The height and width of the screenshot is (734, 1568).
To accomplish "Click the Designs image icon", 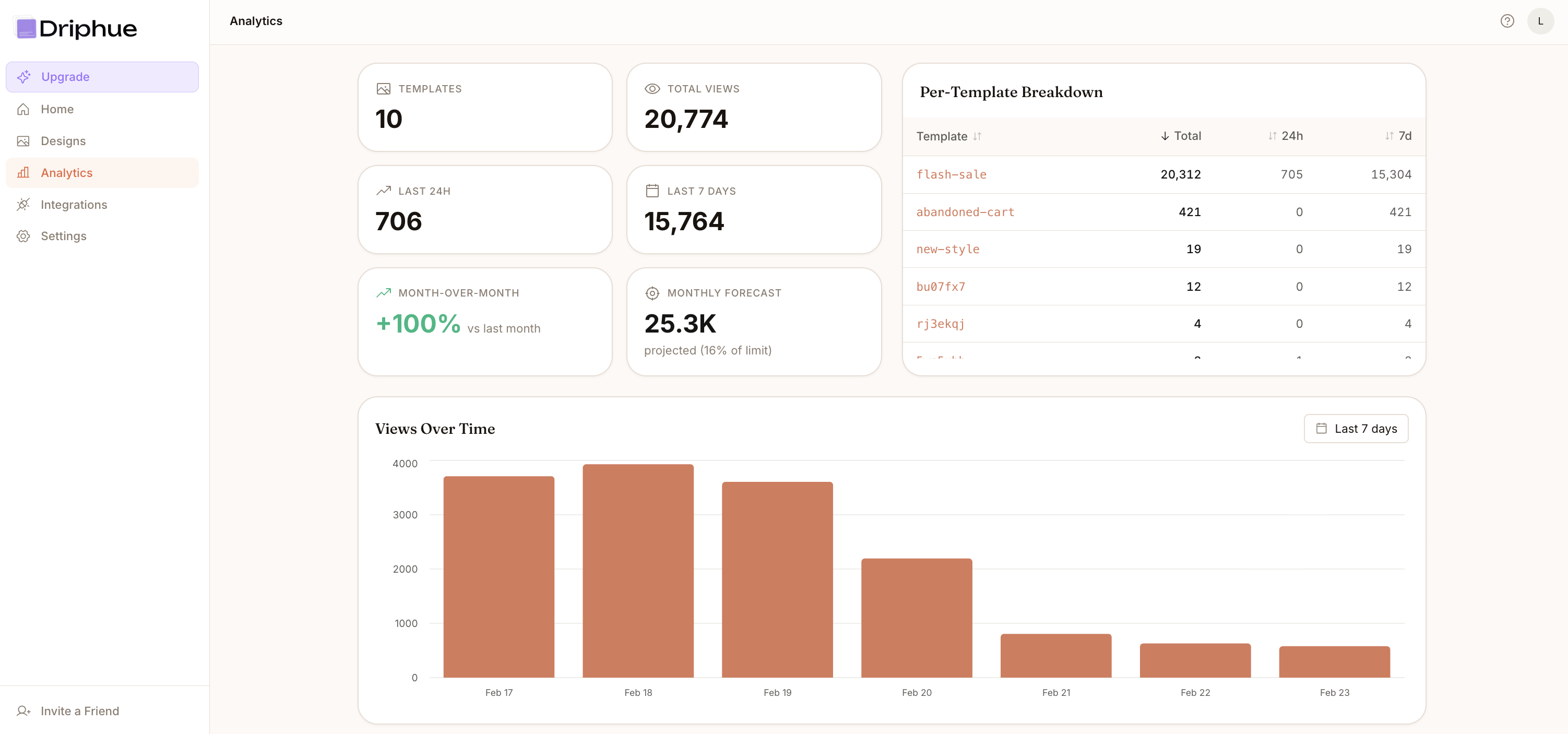I will 23,141.
